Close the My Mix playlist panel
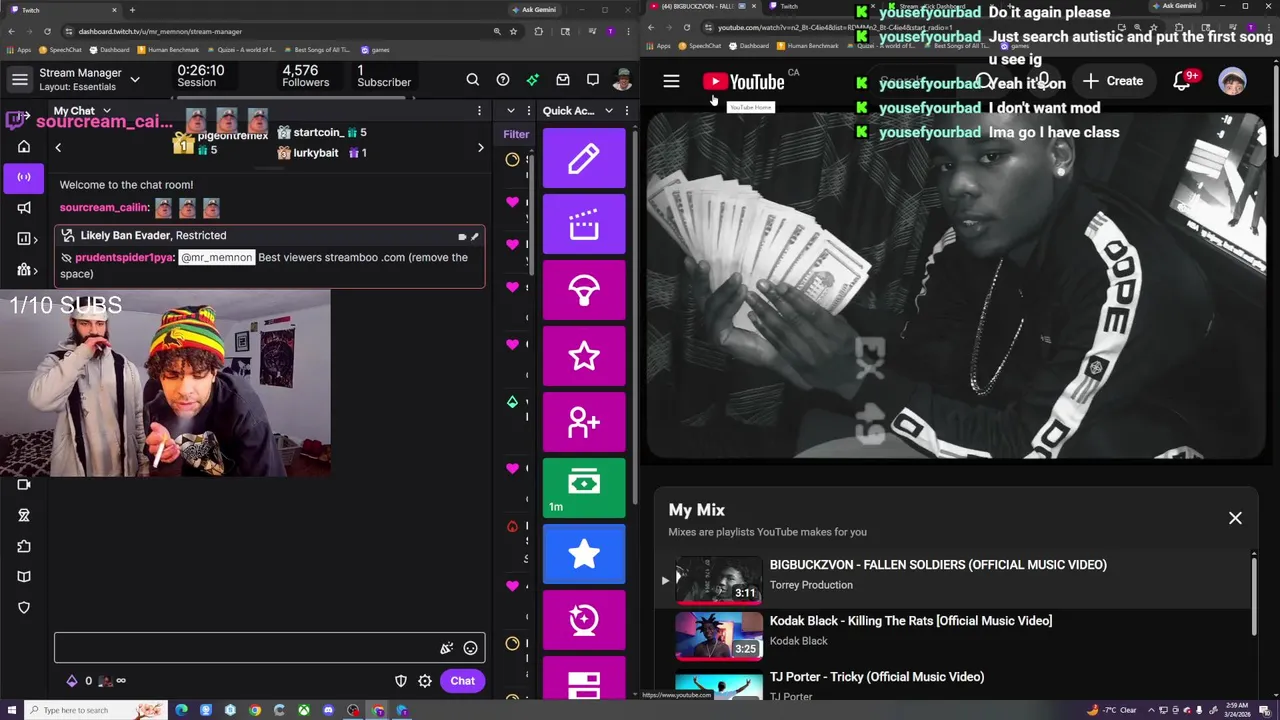1280x720 pixels. (1235, 518)
